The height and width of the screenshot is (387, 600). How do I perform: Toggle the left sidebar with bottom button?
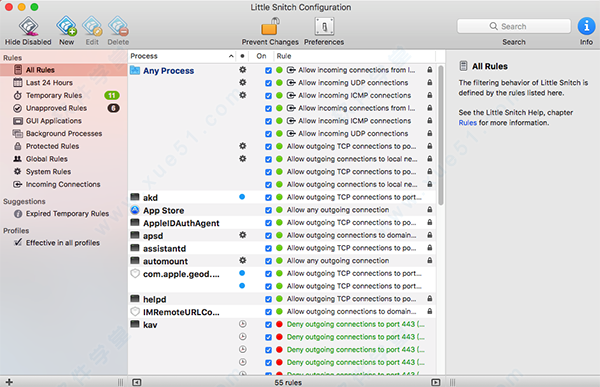click(x=137, y=382)
